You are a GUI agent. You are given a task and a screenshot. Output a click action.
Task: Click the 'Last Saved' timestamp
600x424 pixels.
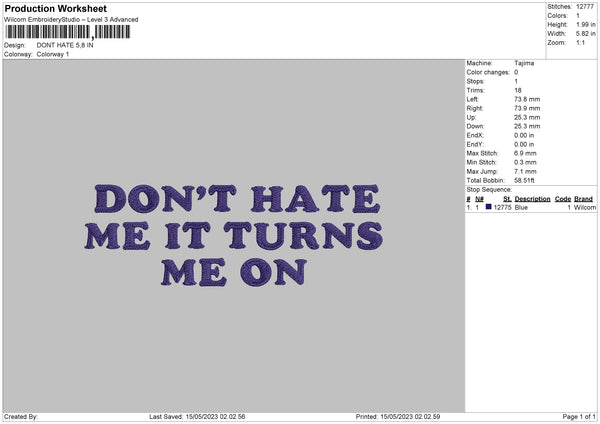click(197, 416)
